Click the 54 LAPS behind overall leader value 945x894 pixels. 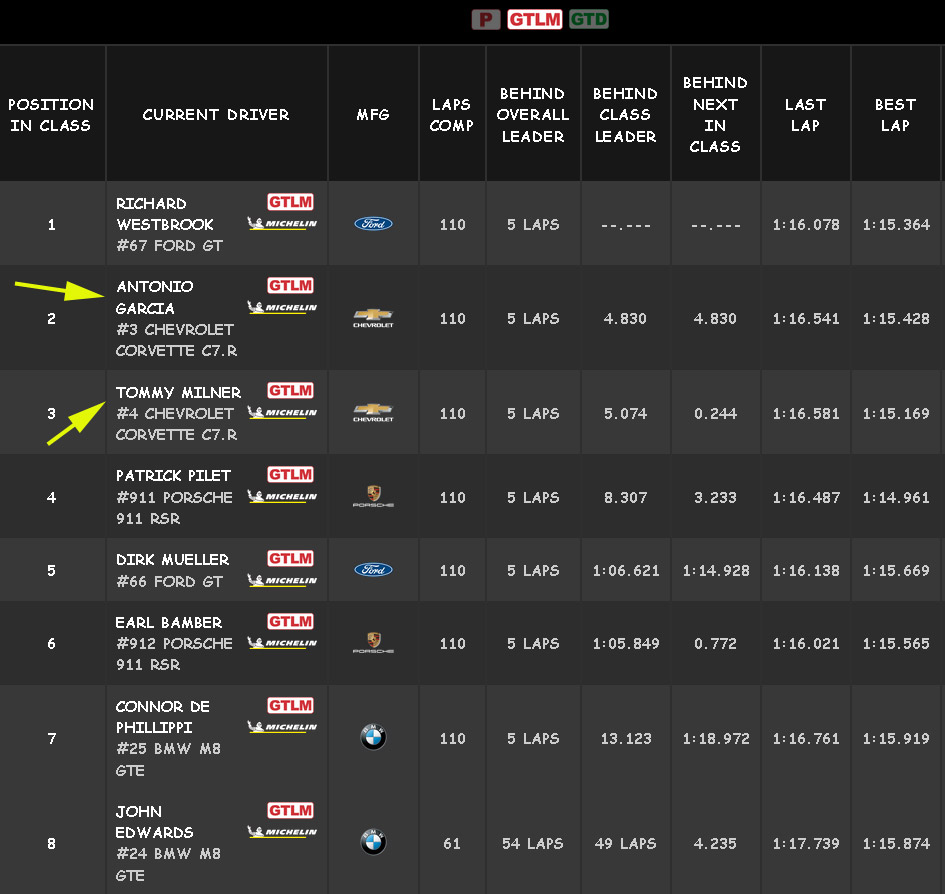click(533, 843)
